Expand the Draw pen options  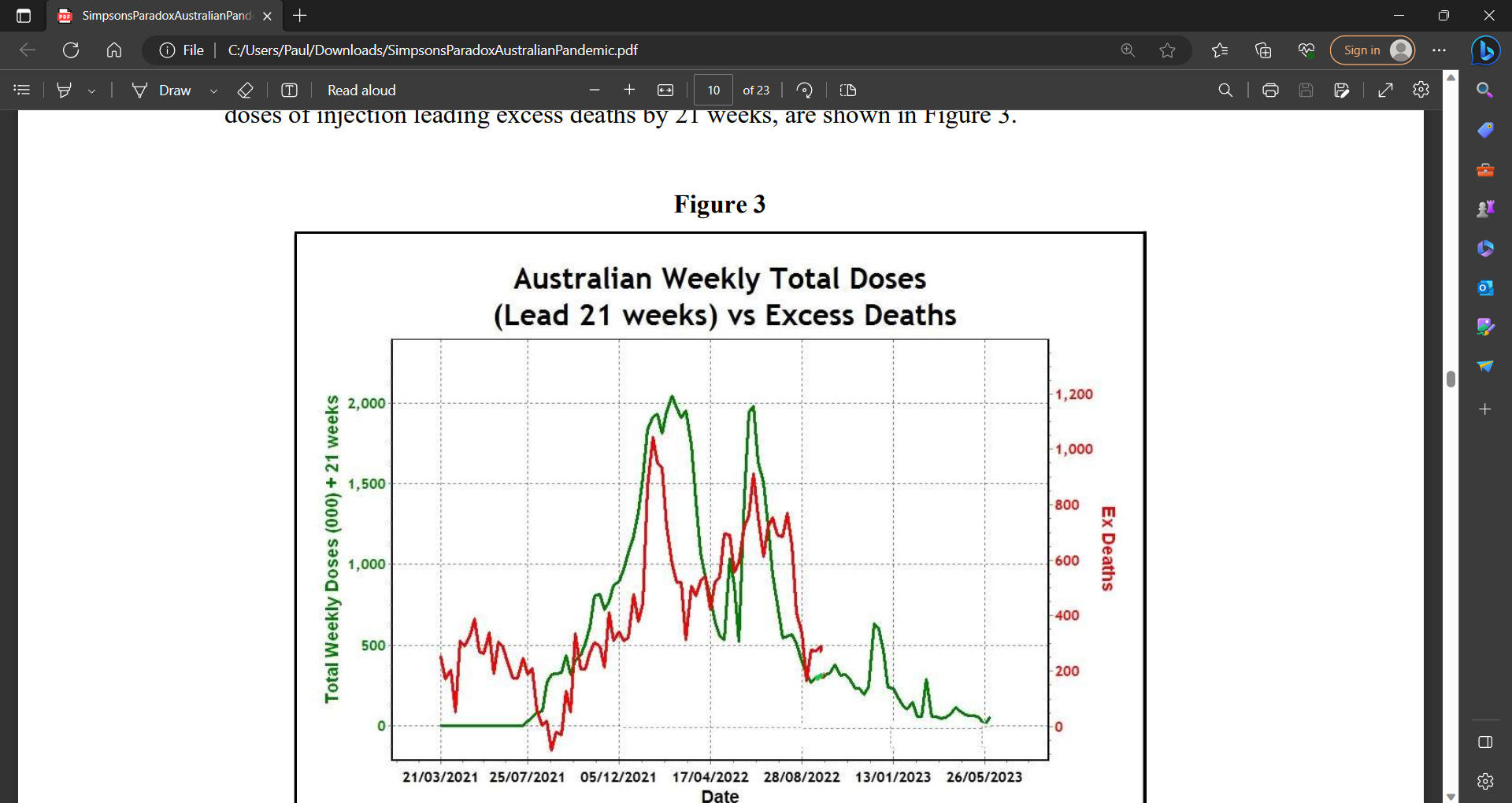[213, 90]
